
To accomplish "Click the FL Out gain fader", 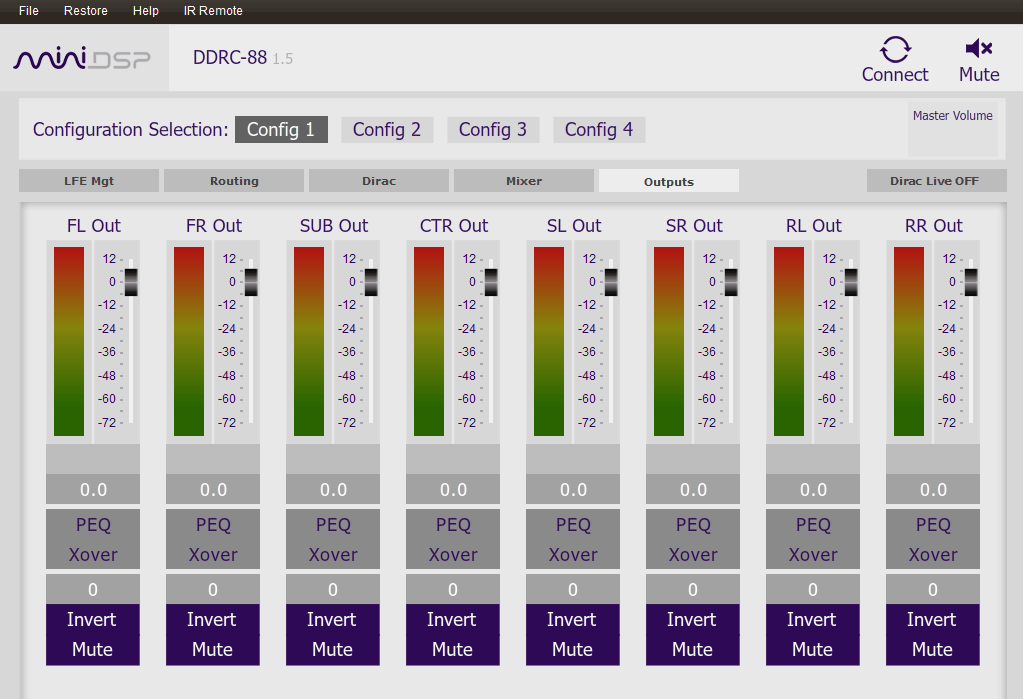I will click(x=131, y=282).
